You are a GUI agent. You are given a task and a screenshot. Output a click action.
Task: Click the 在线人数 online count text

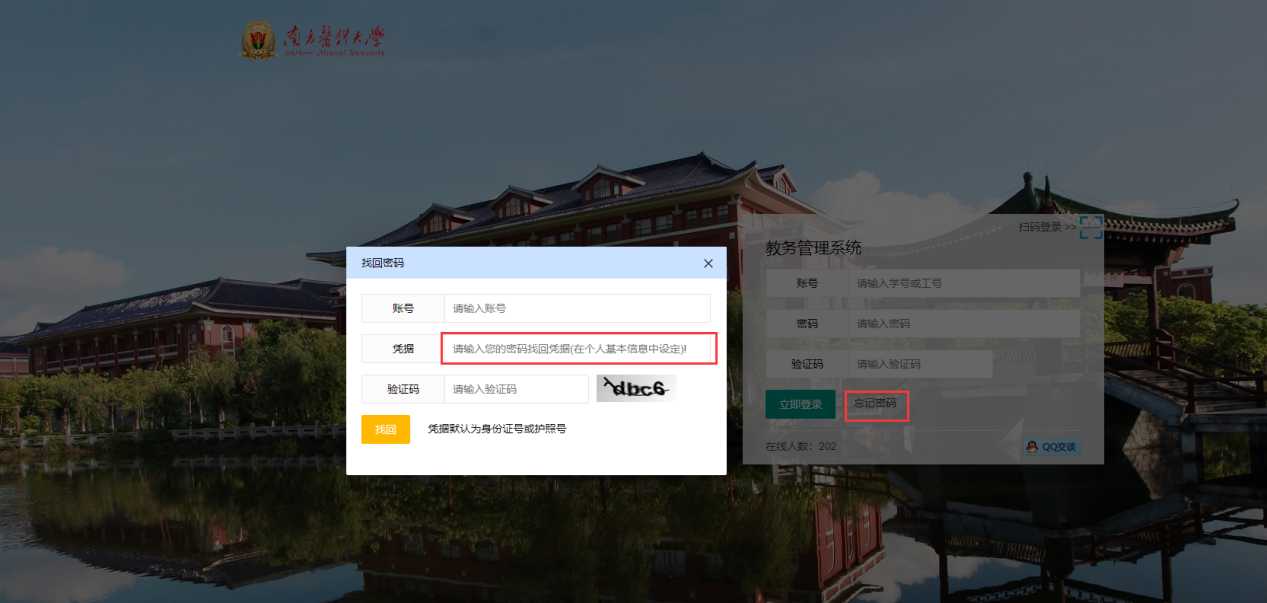point(800,446)
